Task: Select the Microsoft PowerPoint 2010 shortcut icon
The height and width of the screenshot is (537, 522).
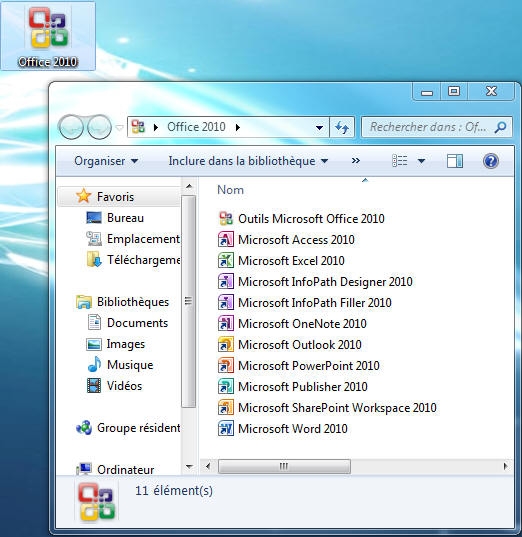Action: (x=226, y=365)
